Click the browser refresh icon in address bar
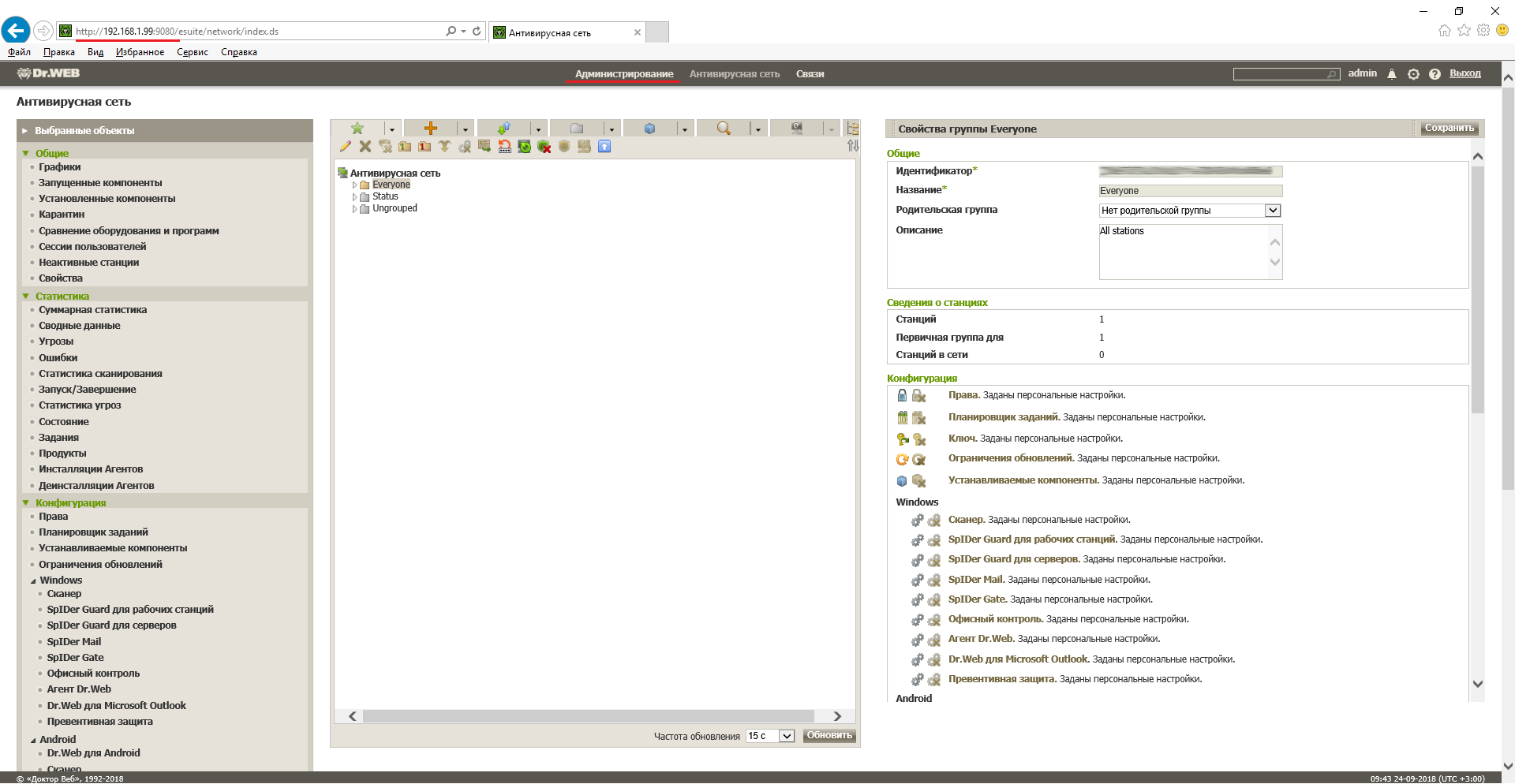The height and width of the screenshot is (784, 1515). coord(477,32)
